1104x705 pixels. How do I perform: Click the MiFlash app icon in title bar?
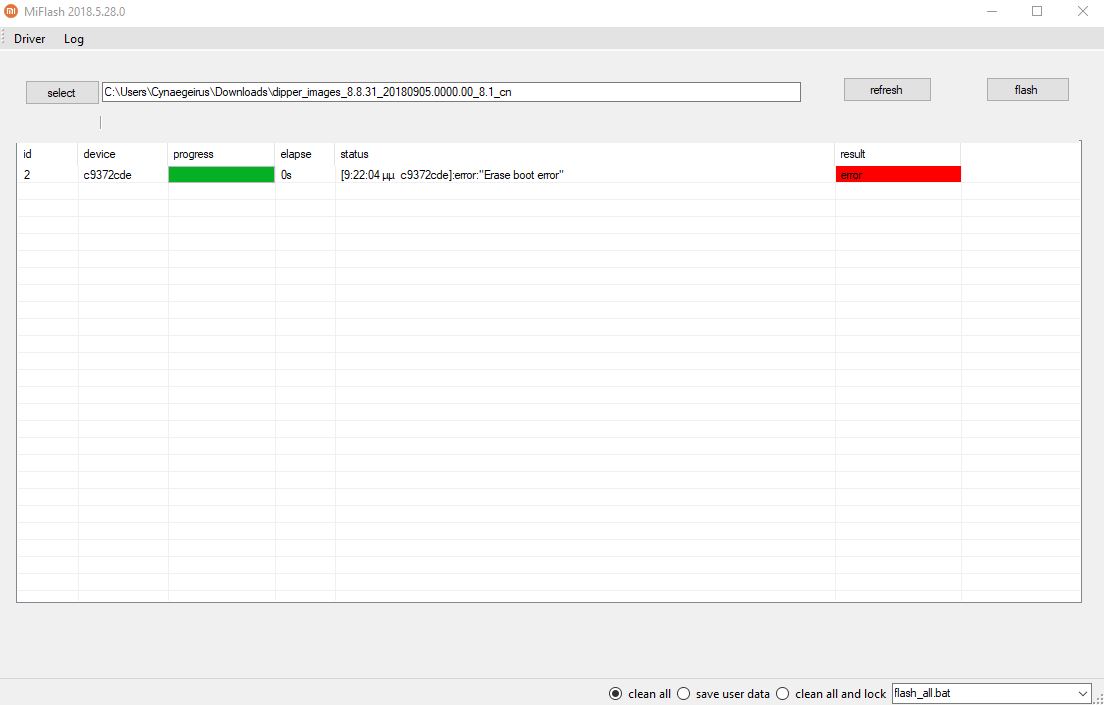[11, 11]
